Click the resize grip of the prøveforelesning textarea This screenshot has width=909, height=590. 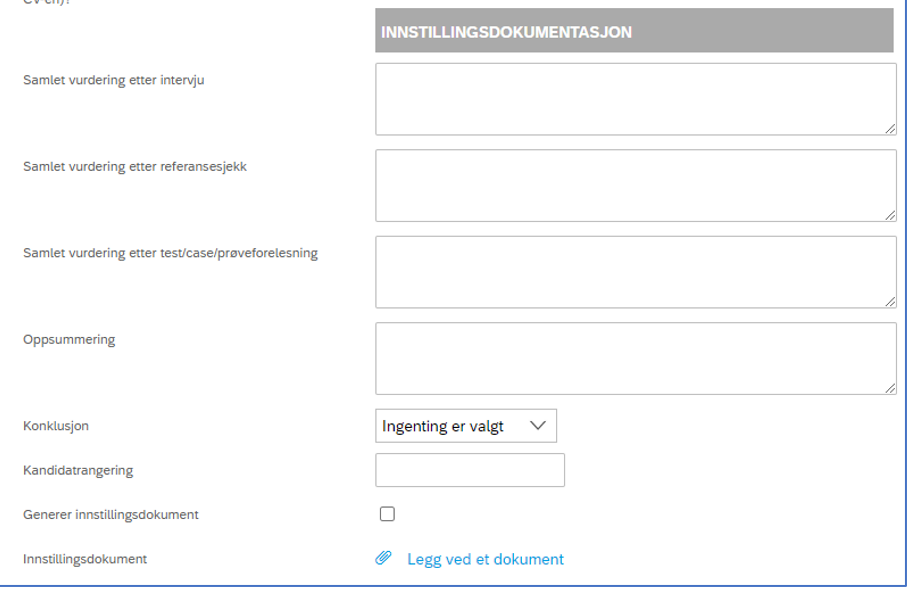point(890,301)
